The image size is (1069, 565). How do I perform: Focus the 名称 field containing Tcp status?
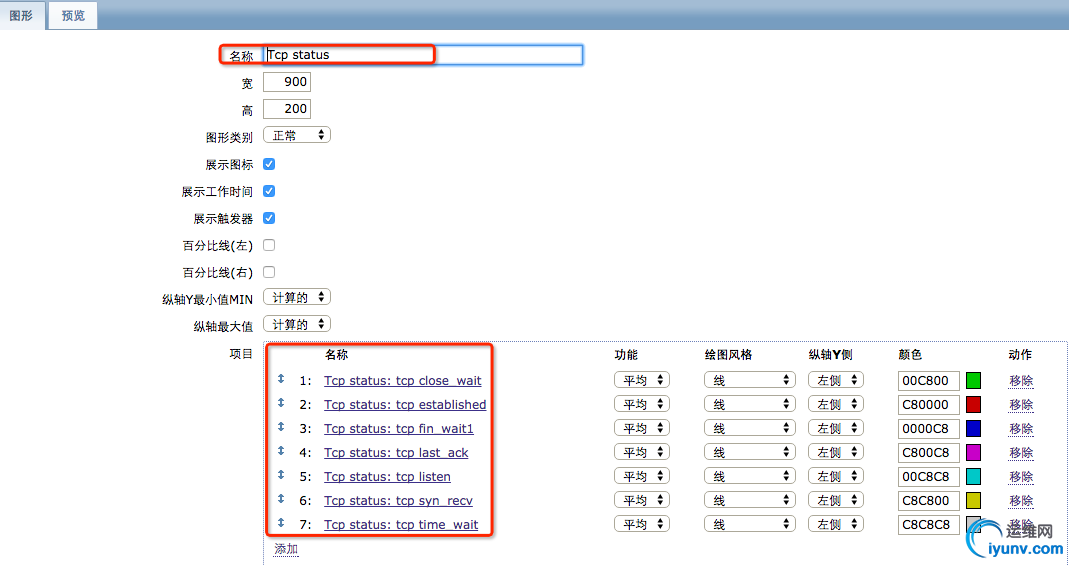(x=423, y=55)
